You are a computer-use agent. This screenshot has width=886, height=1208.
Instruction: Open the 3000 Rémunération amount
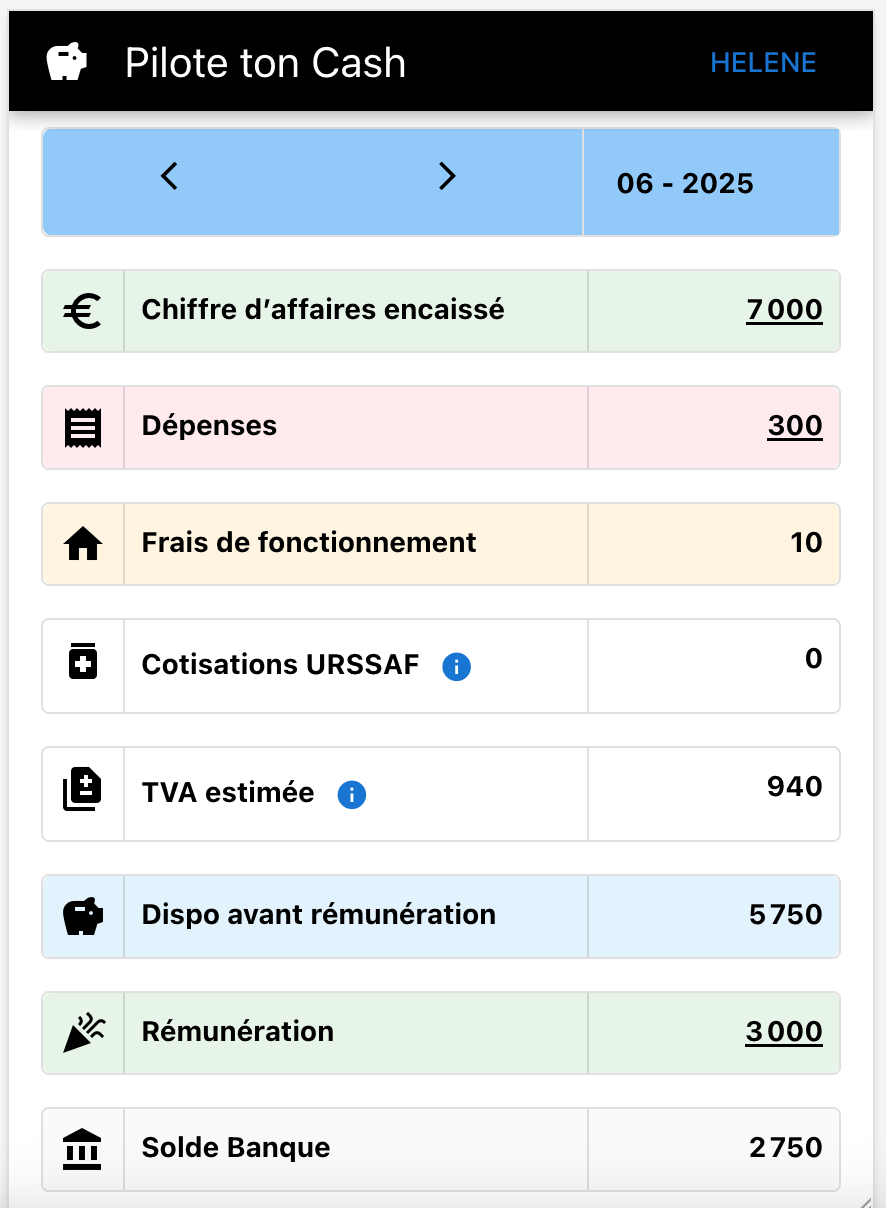coord(784,1032)
